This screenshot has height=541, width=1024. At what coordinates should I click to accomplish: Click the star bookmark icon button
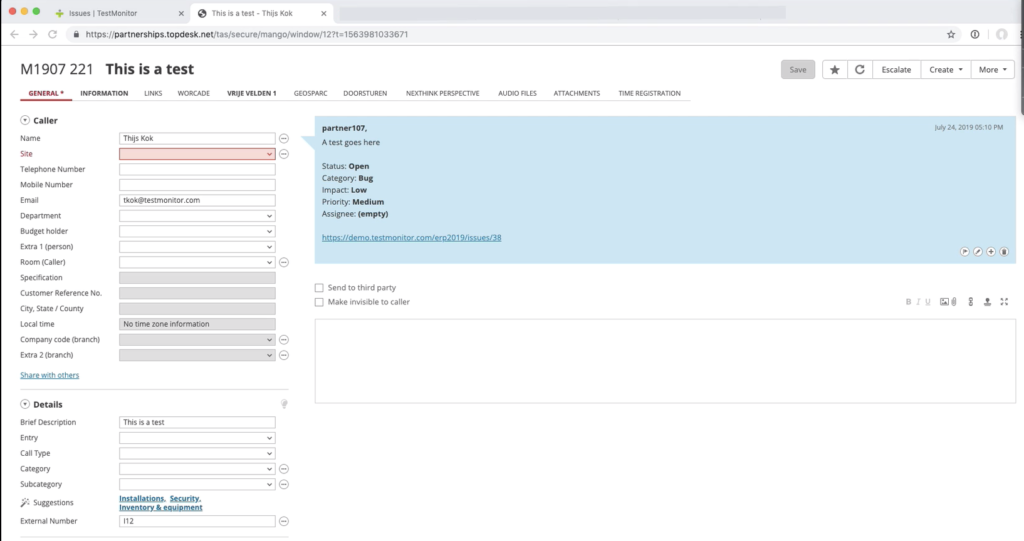point(834,70)
